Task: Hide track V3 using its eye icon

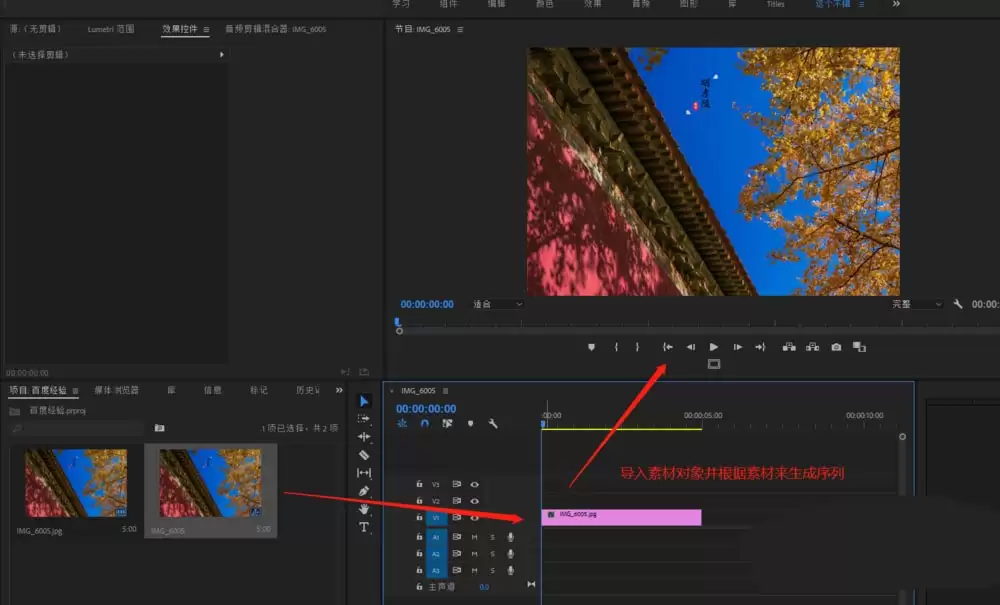Action: point(475,483)
